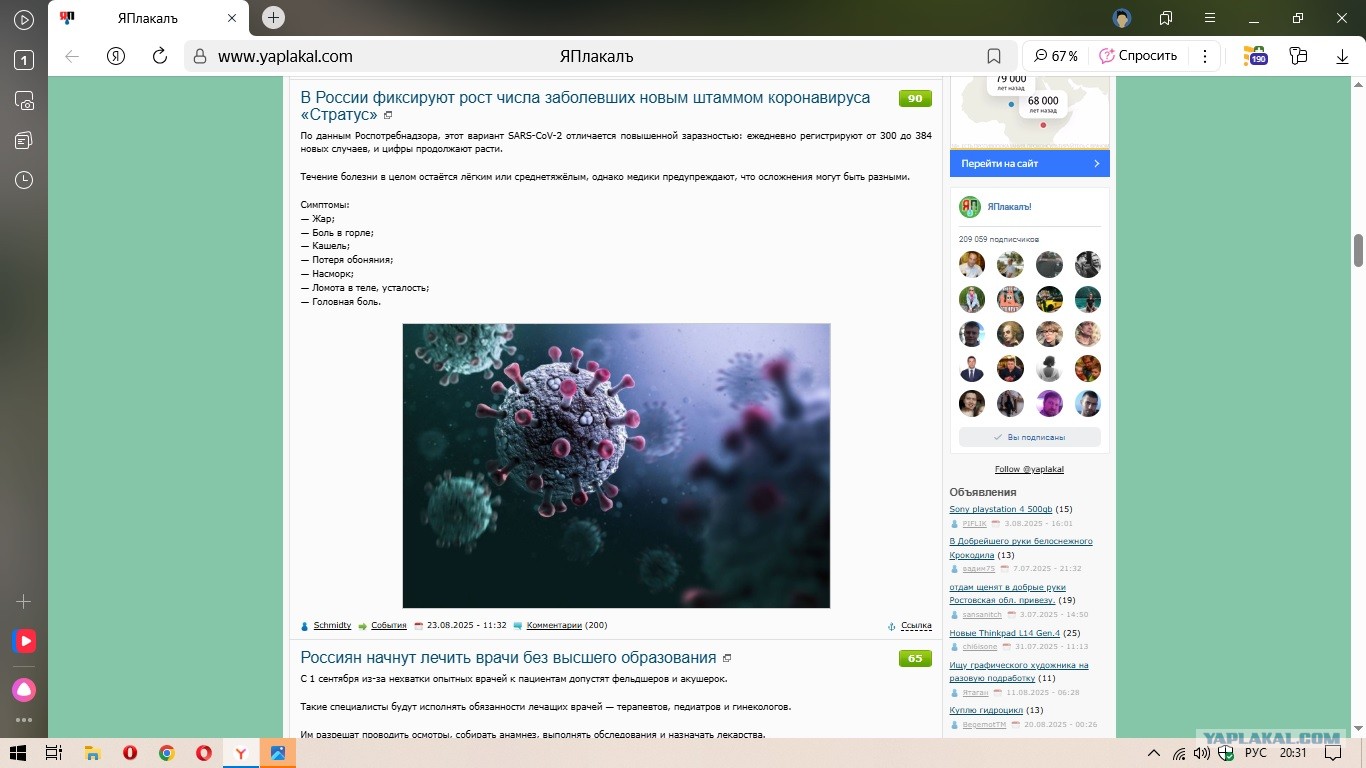Reload the current page
Image resolution: width=1366 pixels, height=768 pixels.
pyautogui.click(x=159, y=56)
